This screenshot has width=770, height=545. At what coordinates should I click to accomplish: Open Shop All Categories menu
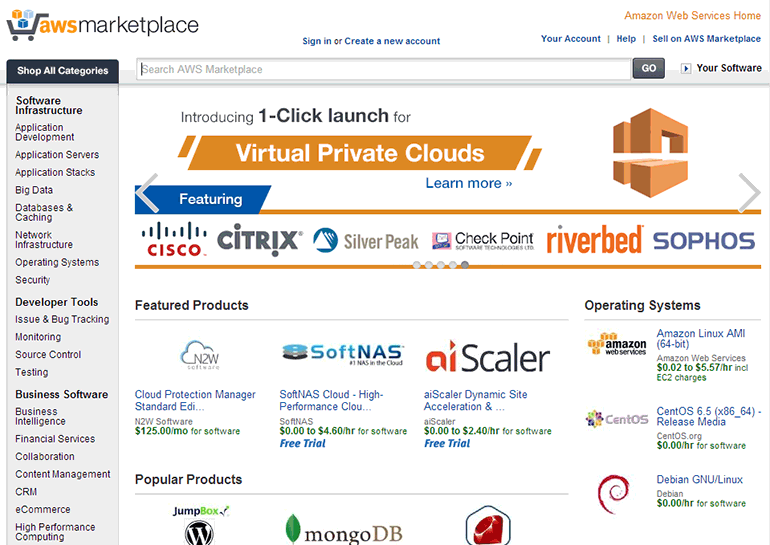(62, 71)
